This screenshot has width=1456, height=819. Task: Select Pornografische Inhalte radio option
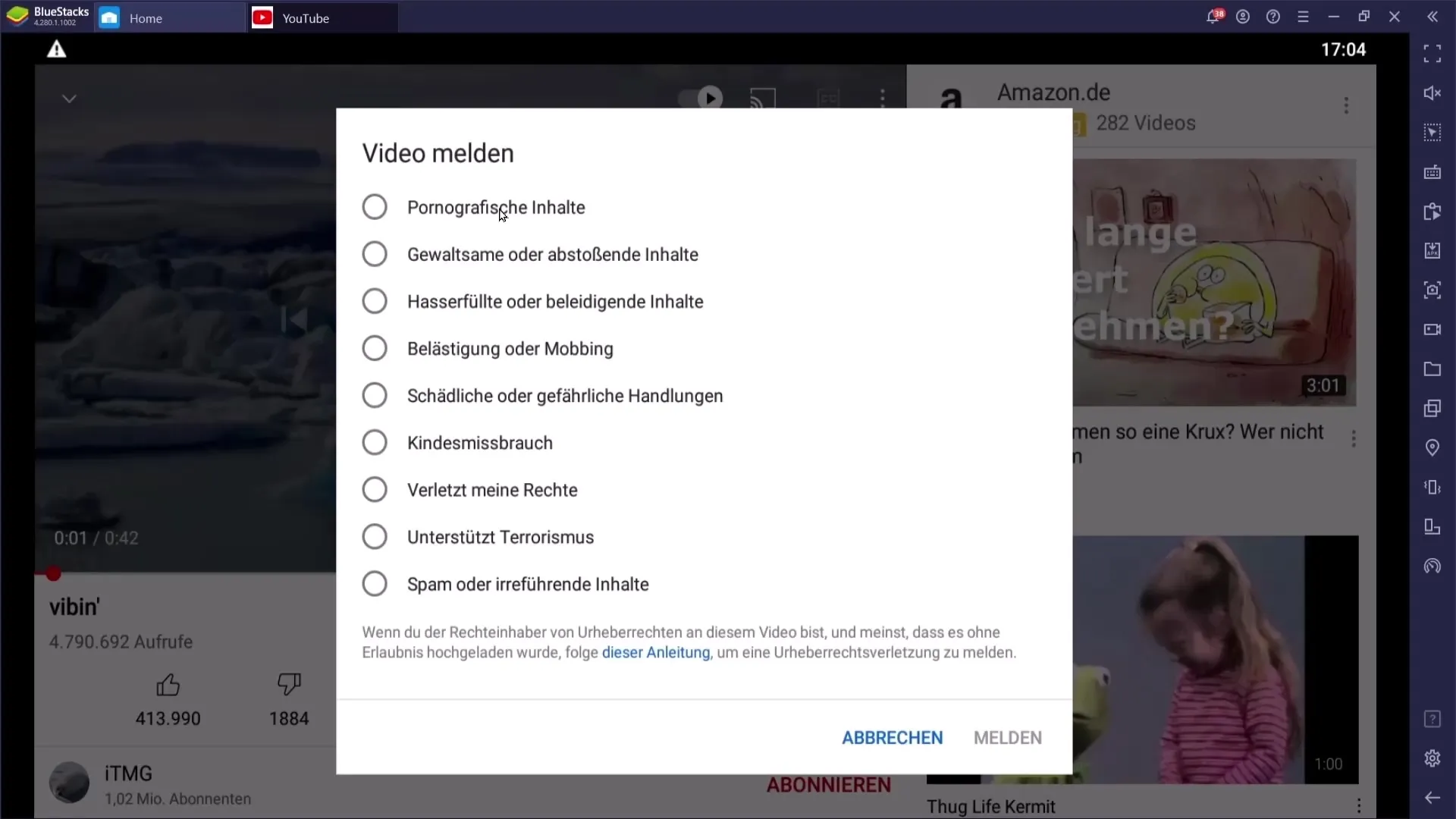pos(374,207)
